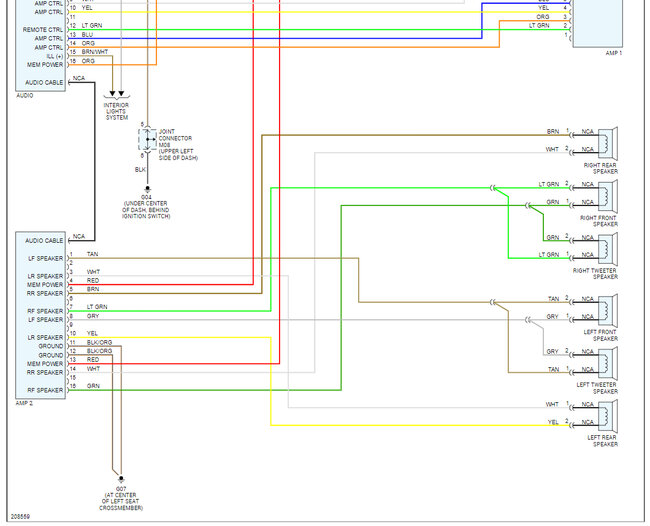650x526 pixels.
Task: Click the 'LEFT TWEETER SPEAKER' label
Action: (597, 388)
